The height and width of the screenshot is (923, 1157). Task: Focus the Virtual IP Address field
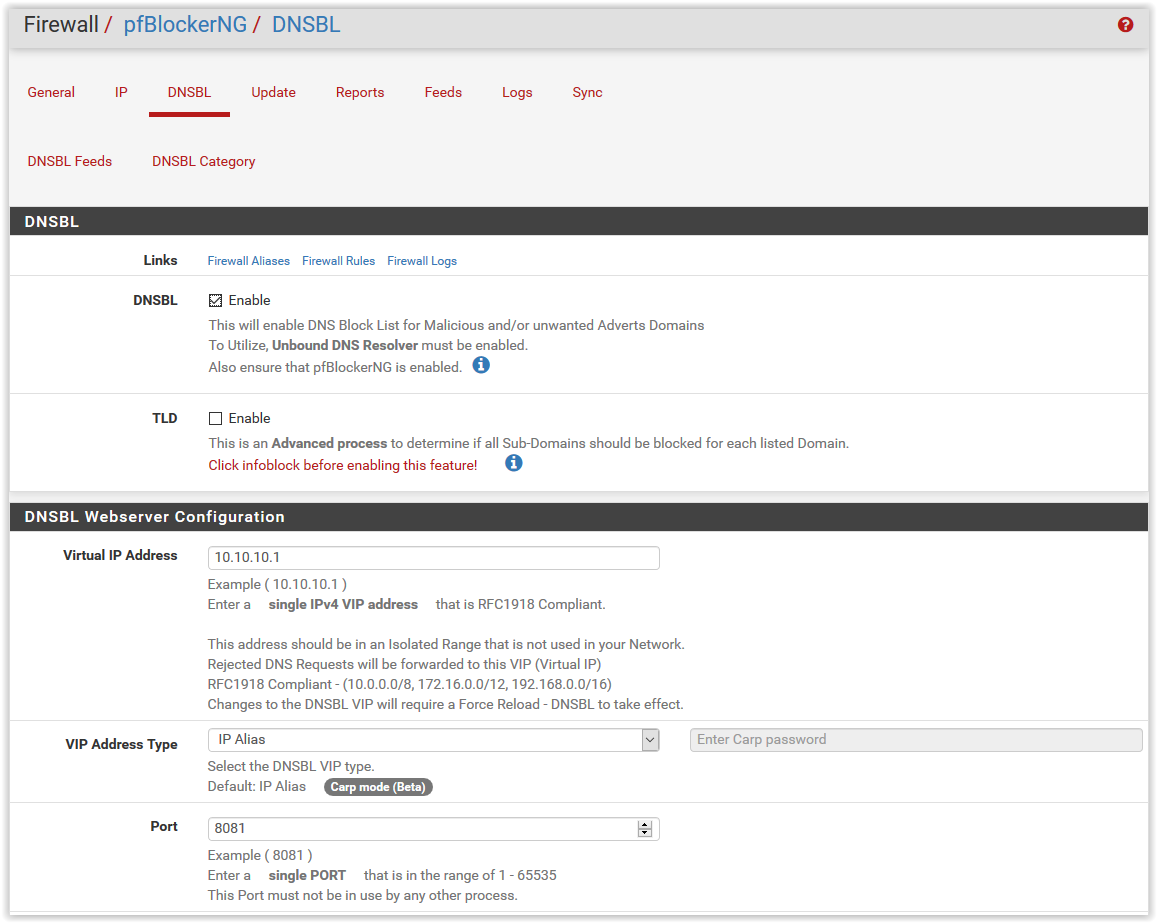coord(433,558)
